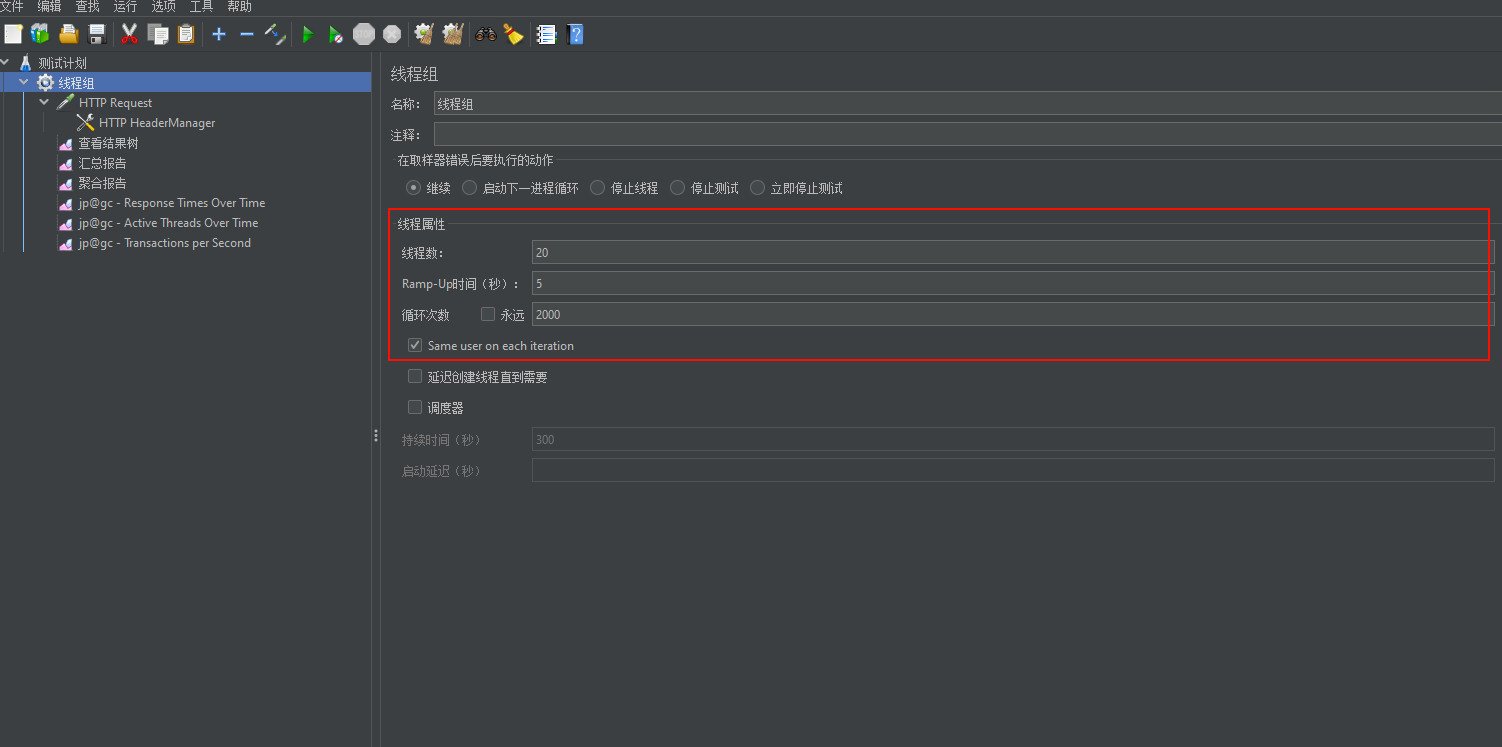This screenshot has height=747, width=1502.
Task: Click the 名称 input field
Action: tap(967, 103)
